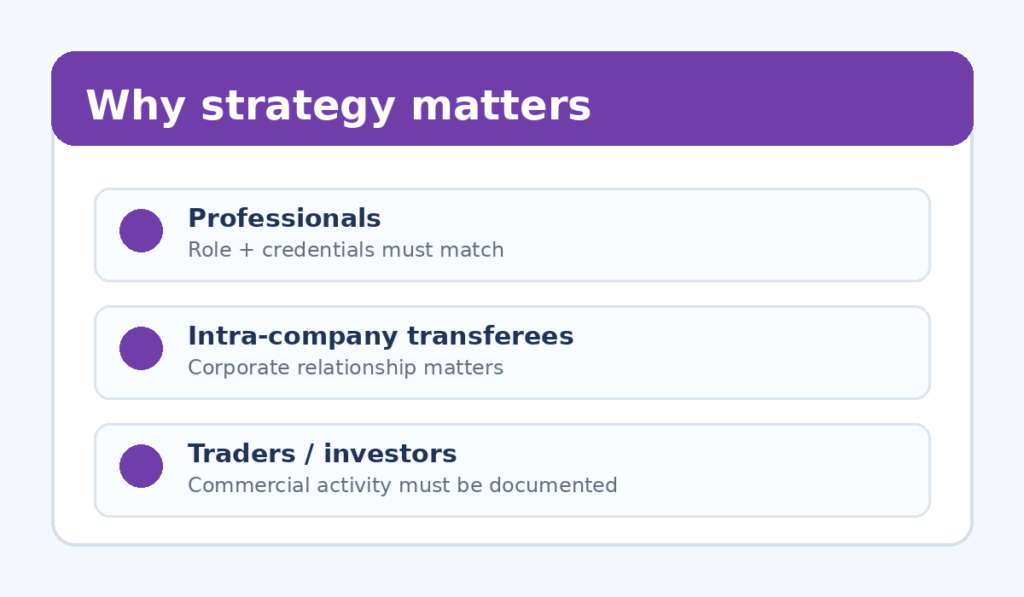1024x597 pixels.
Task: Click the purple circle beside Intra-company transferees
Action: click(141, 349)
